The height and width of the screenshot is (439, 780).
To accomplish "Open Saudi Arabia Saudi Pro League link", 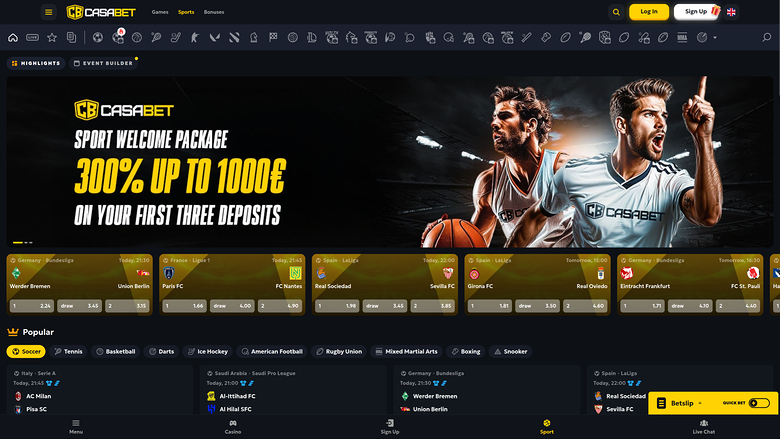I will click(x=251, y=373).
